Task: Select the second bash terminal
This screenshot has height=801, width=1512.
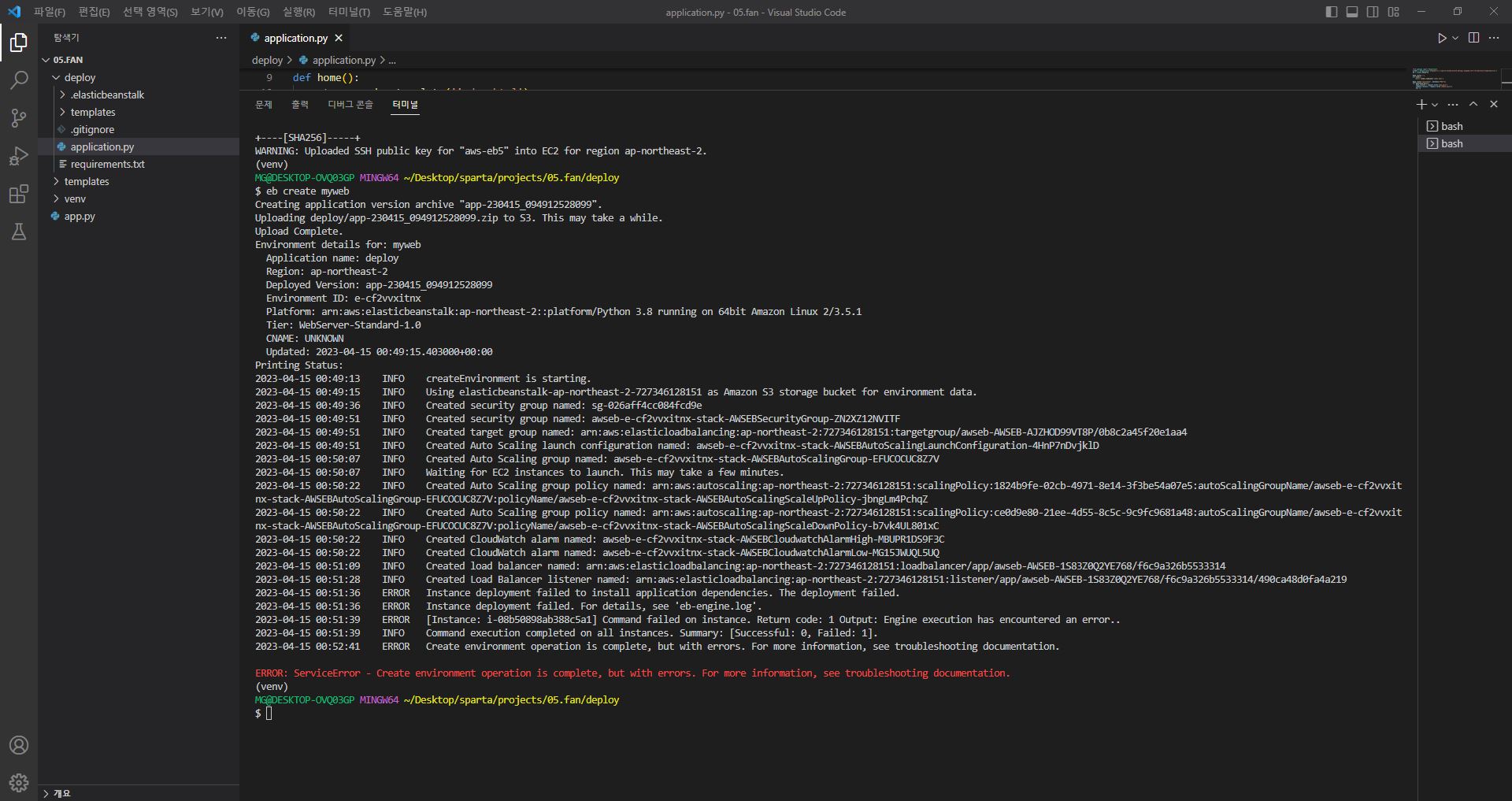Action: (1465, 143)
